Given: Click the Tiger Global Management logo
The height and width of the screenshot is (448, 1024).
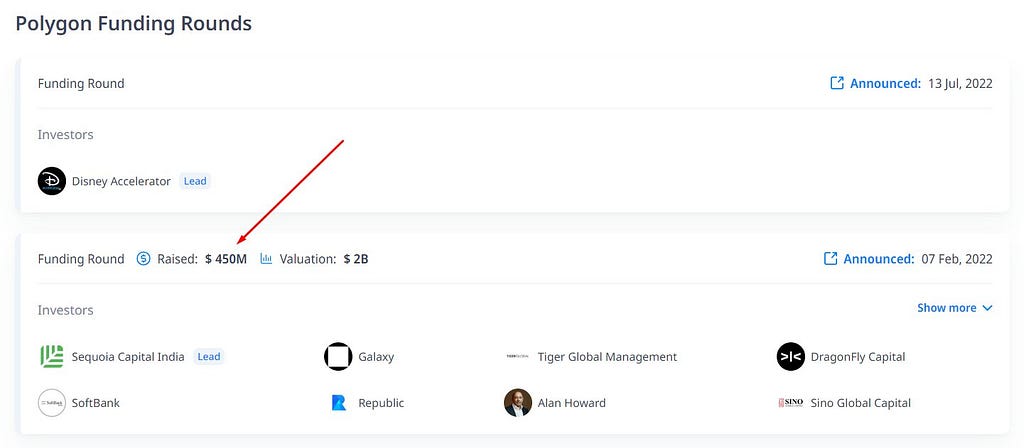Looking at the screenshot, I should tap(517, 357).
